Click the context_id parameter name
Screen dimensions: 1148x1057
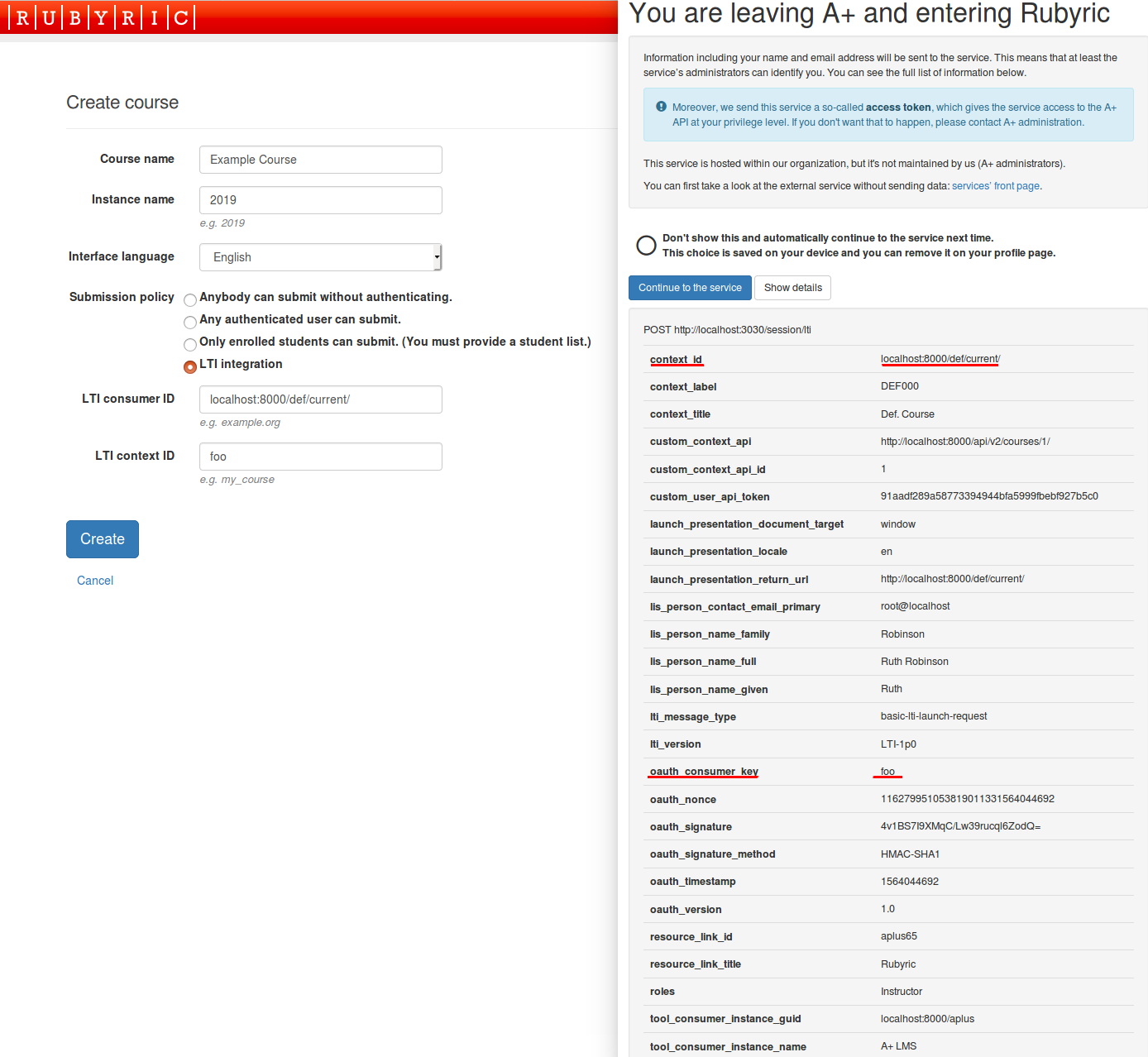[676, 360]
